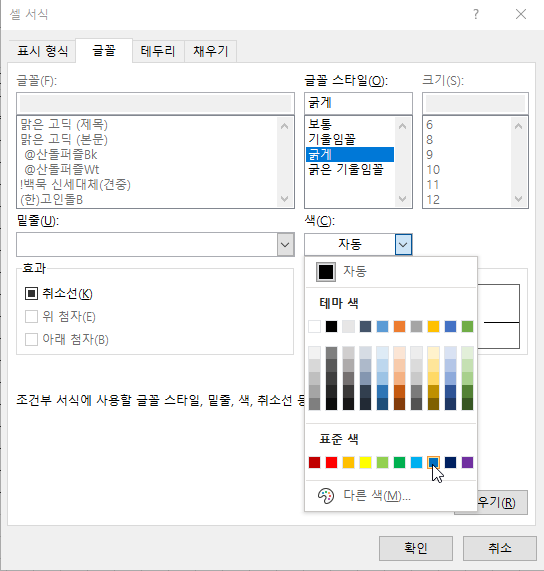Image resolution: width=544 pixels, height=571 pixels.
Task: Enable the 위 첨자 checkbox
Action: [31, 316]
